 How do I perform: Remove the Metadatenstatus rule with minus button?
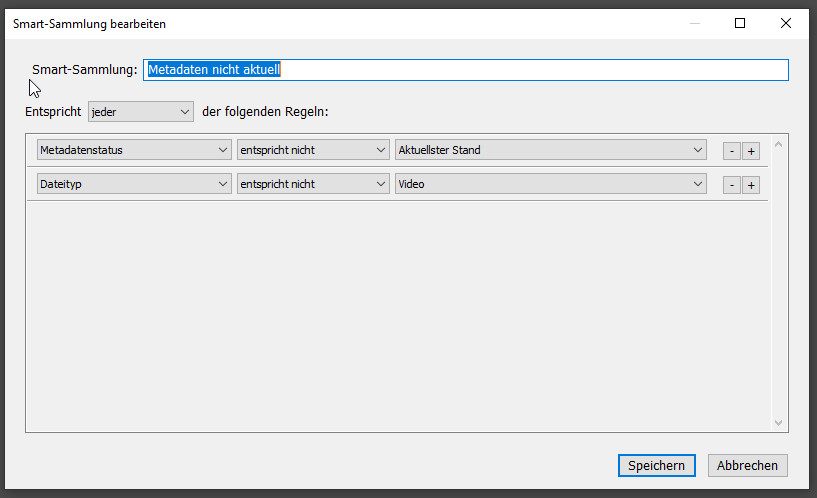(732, 151)
